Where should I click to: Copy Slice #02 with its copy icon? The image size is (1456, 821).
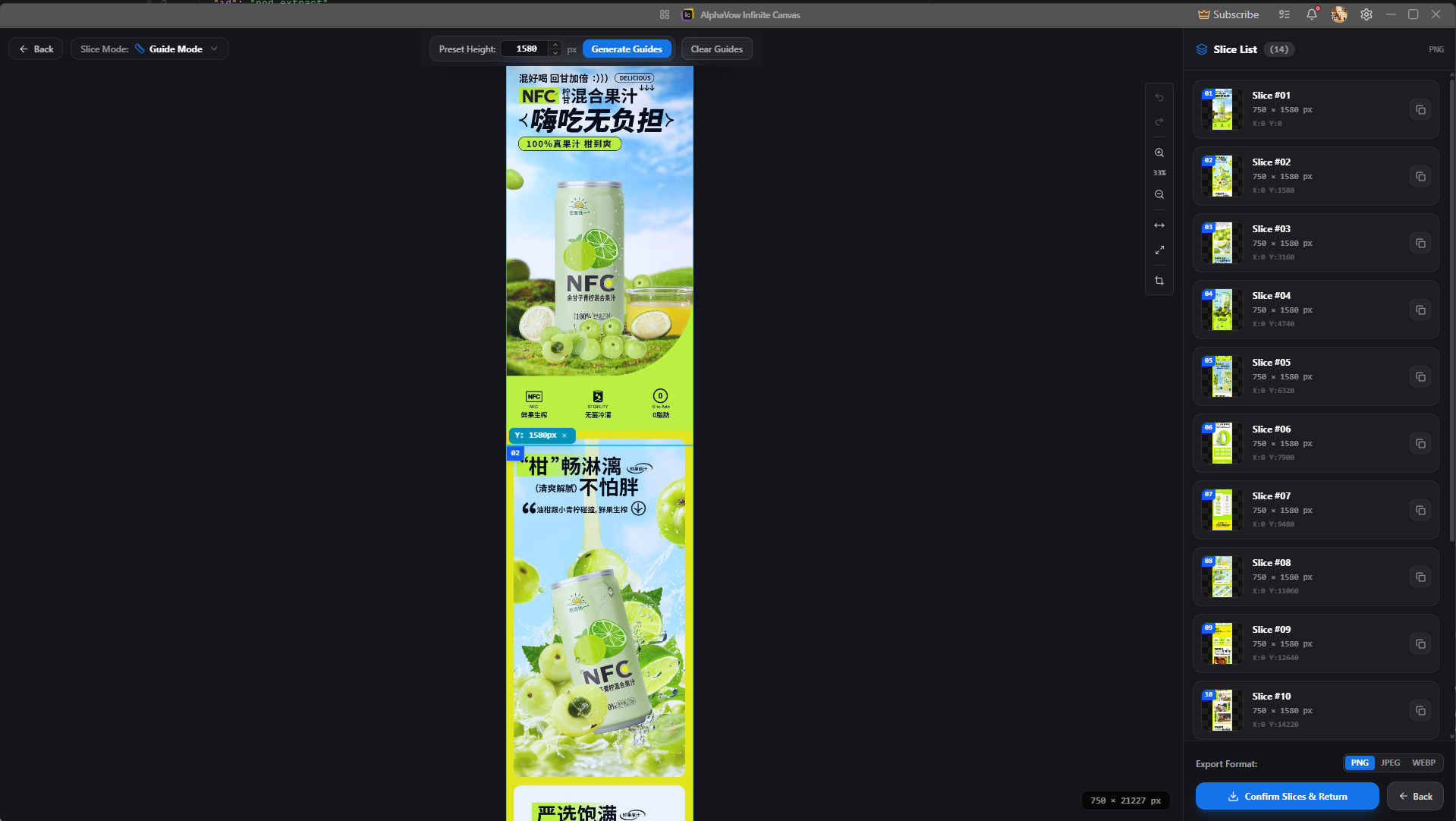click(x=1420, y=177)
